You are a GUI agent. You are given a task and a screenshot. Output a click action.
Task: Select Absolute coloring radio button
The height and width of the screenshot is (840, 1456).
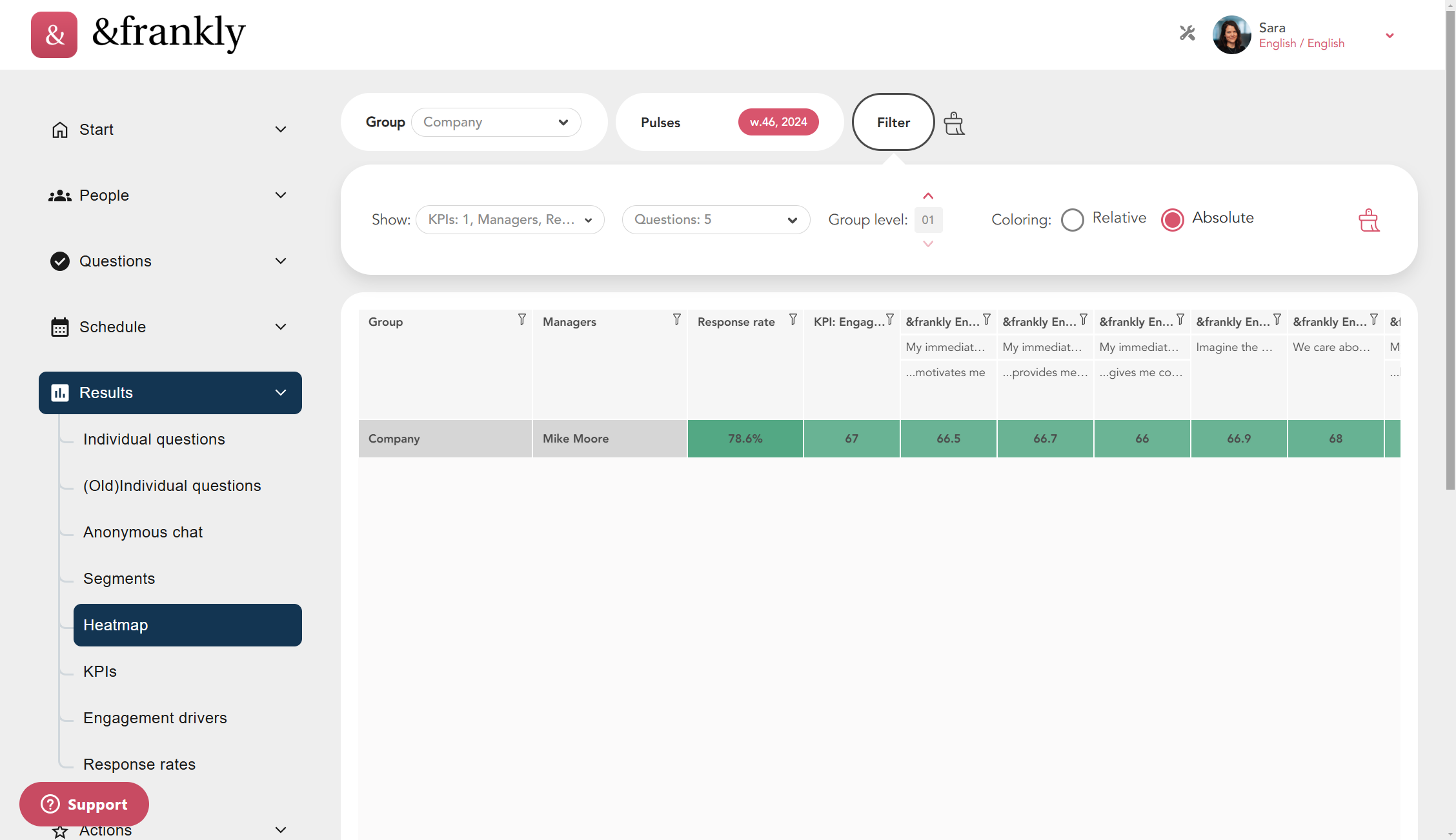(x=1173, y=220)
